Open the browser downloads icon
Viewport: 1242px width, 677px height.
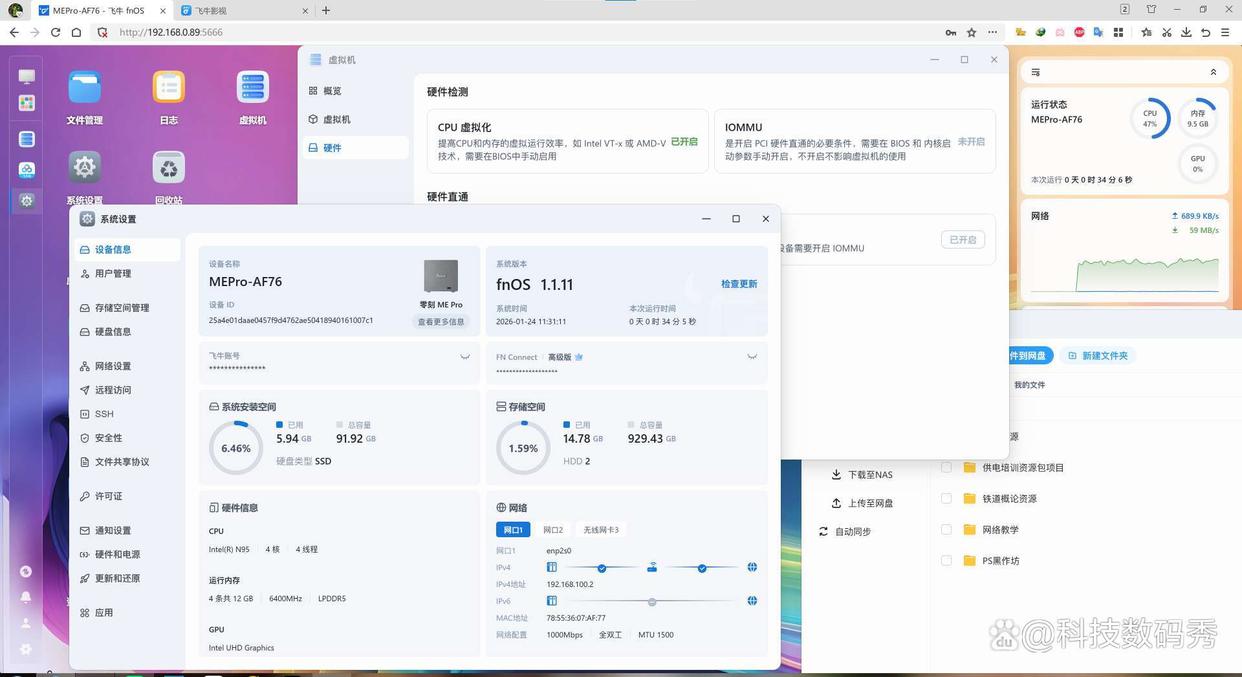click(1186, 32)
